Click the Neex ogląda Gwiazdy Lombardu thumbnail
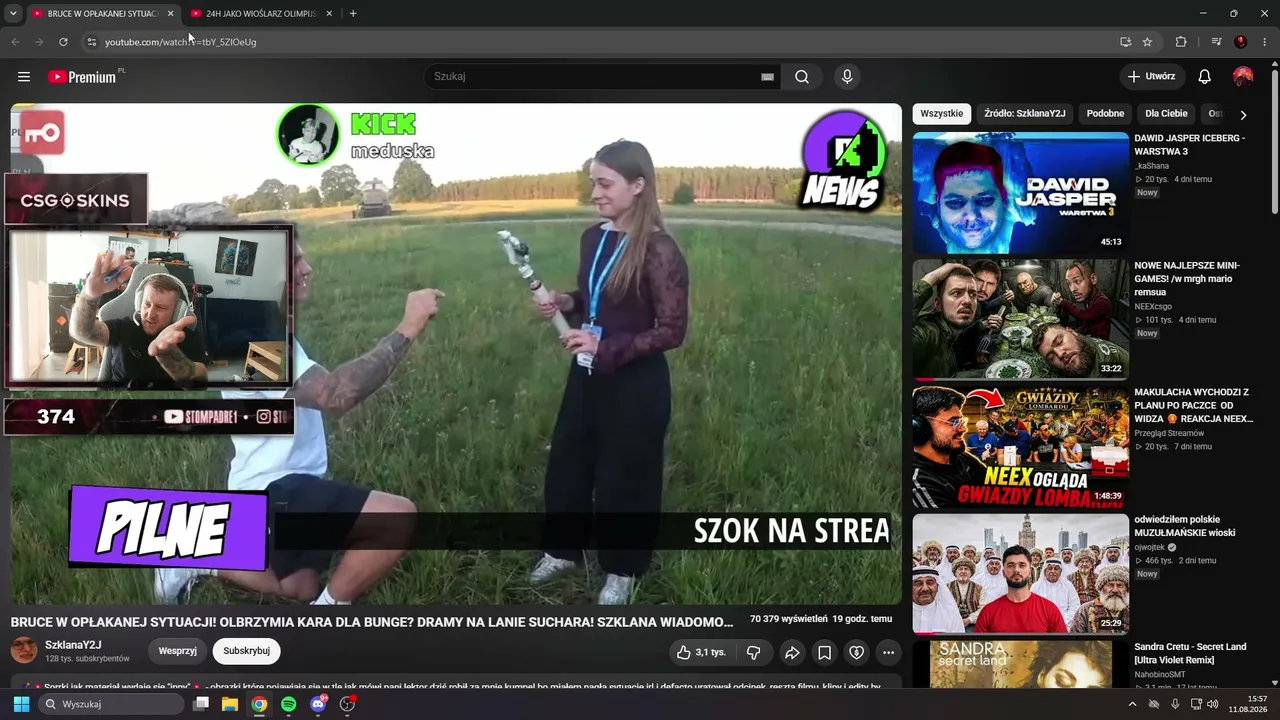The width and height of the screenshot is (1280, 720). (1020, 447)
